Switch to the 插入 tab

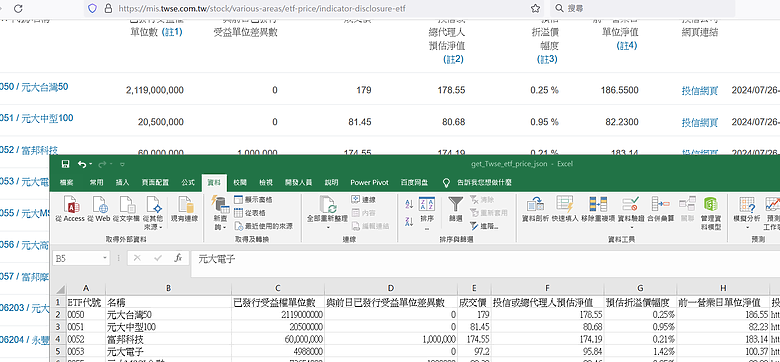pyautogui.click(x=122, y=182)
